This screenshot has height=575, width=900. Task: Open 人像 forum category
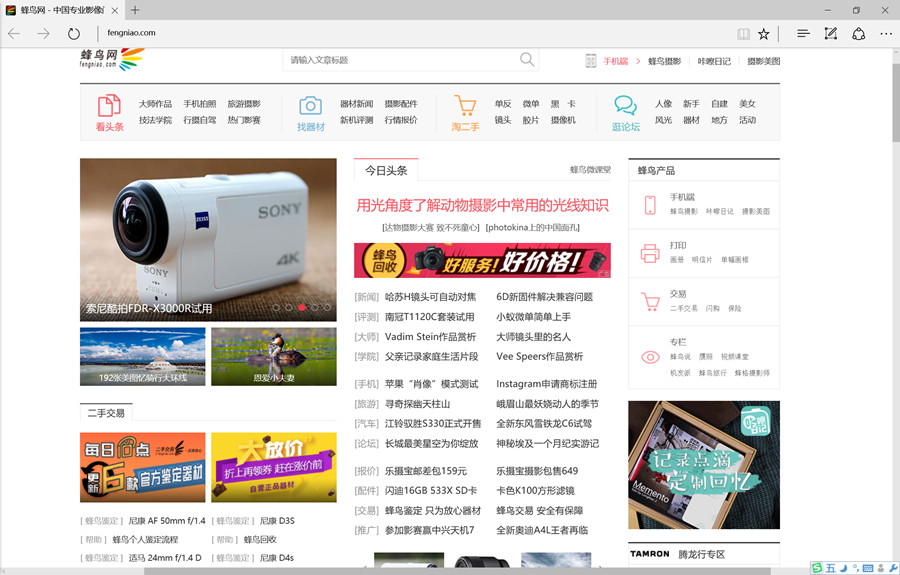click(x=664, y=104)
